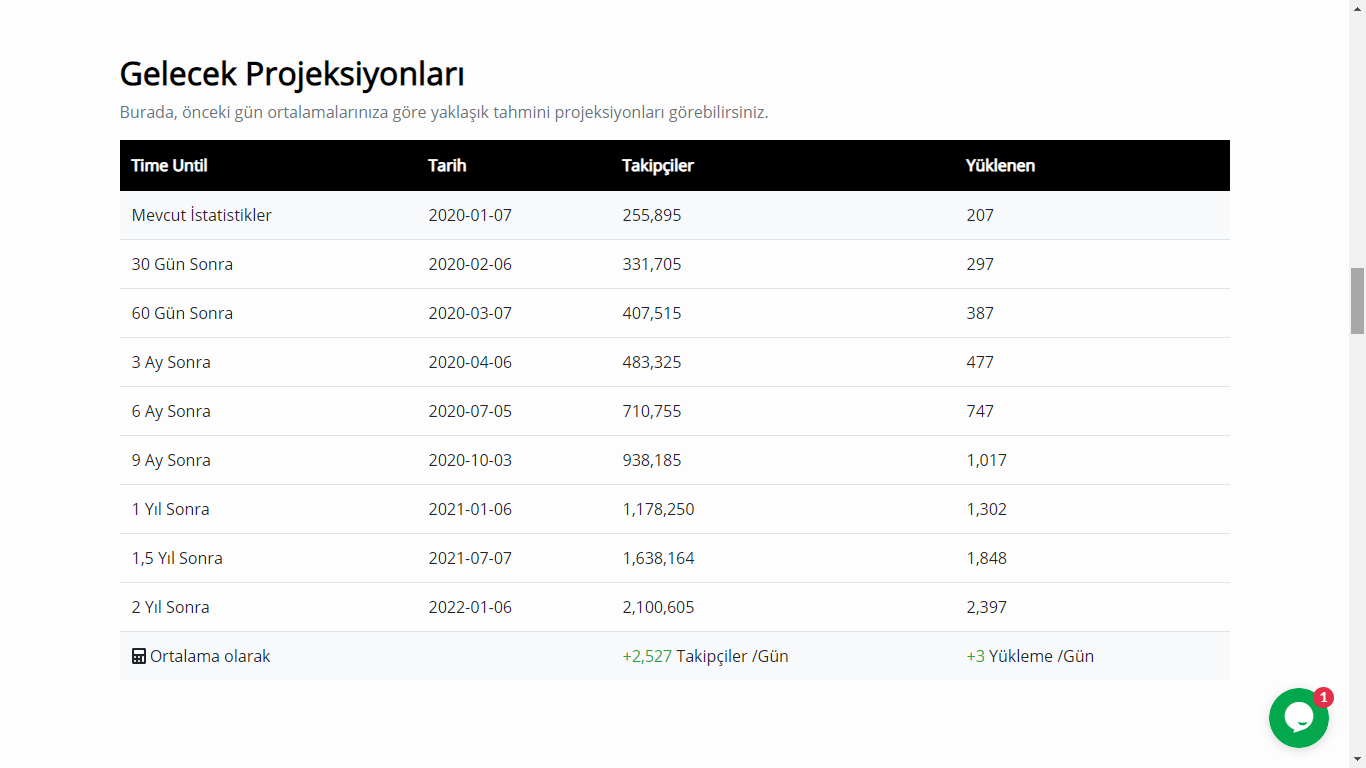Click the 3 Ay Sonra follower count 483,325
The width and height of the screenshot is (1366, 768).
click(651, 362)
